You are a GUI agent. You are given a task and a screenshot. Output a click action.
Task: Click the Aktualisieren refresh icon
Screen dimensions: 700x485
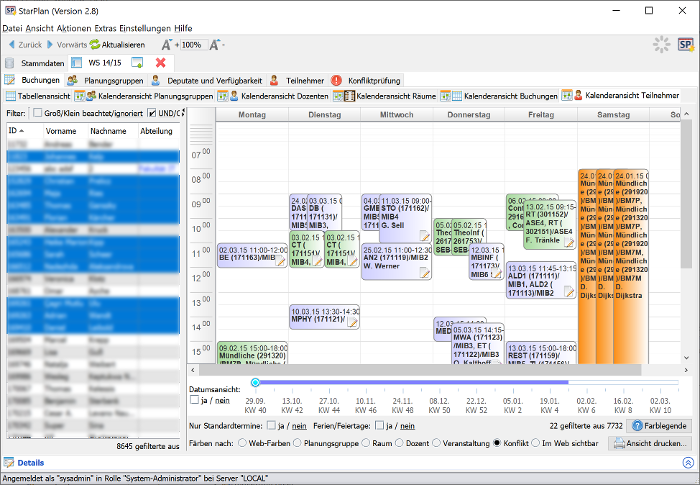tap(95, 45)
